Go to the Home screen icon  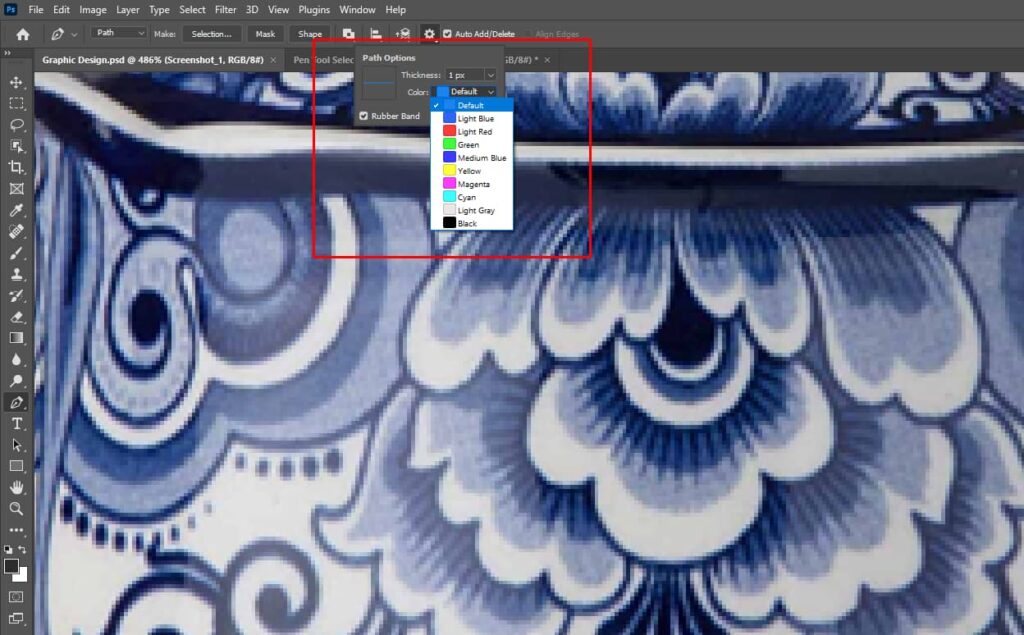(23, 34)
